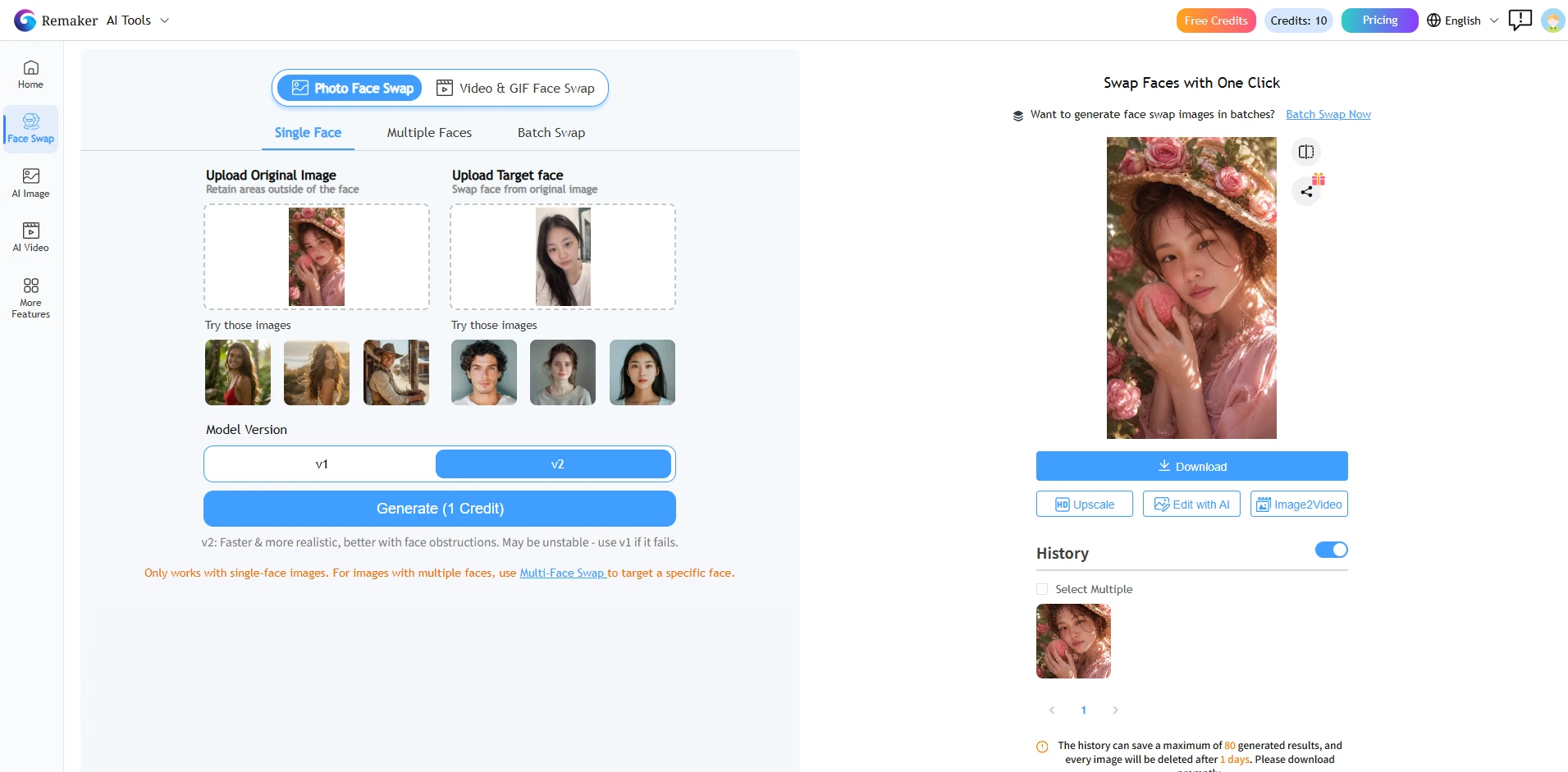Open the English language dropdown
The height and width of the screenshot is (772, 1568).
1463,21
